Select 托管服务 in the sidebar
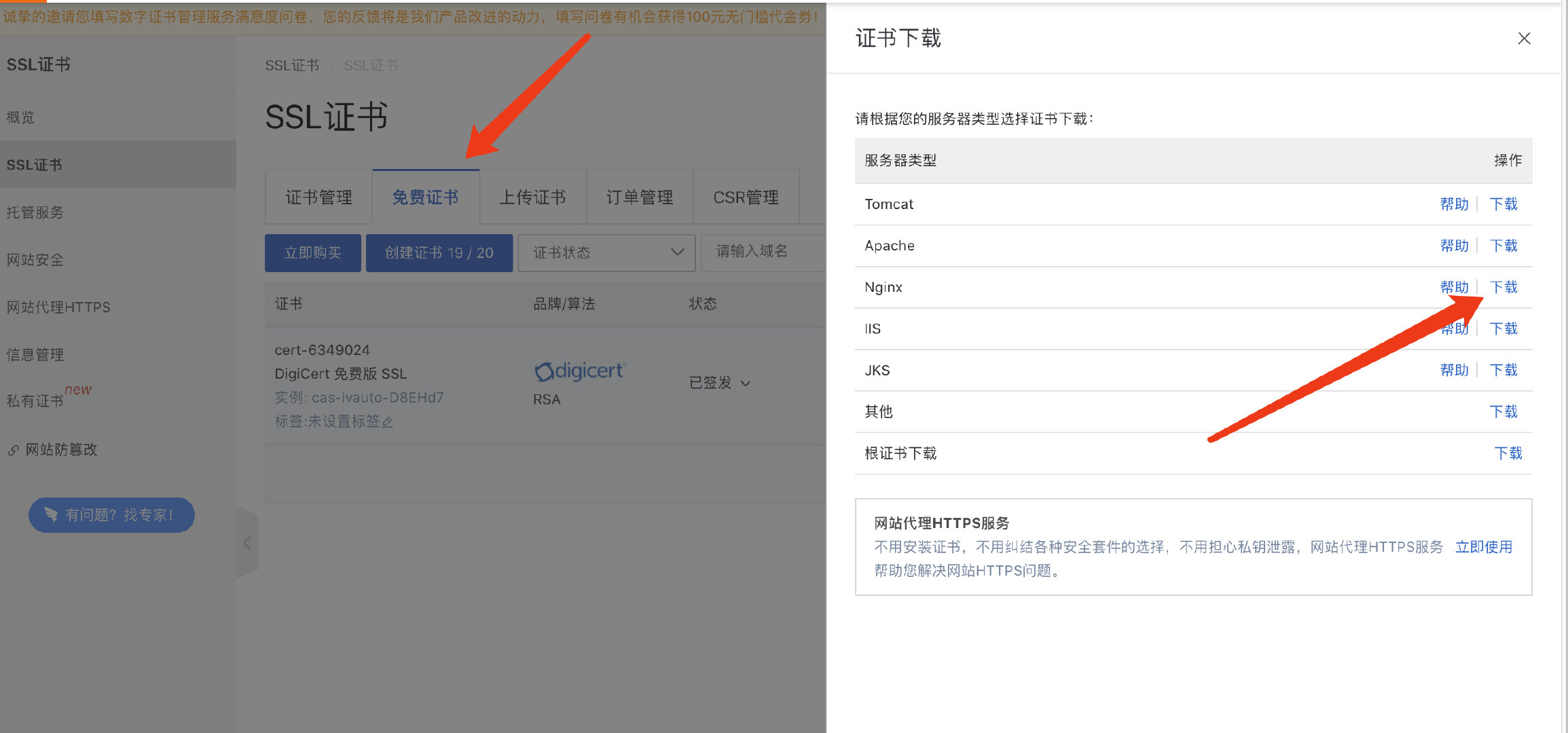The image size is (1568, 733). point(35,212)
